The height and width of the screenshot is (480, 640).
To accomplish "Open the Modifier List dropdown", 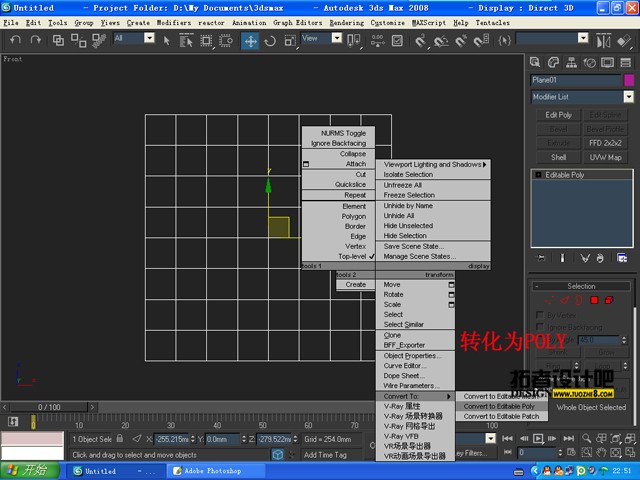I will 629,97.
